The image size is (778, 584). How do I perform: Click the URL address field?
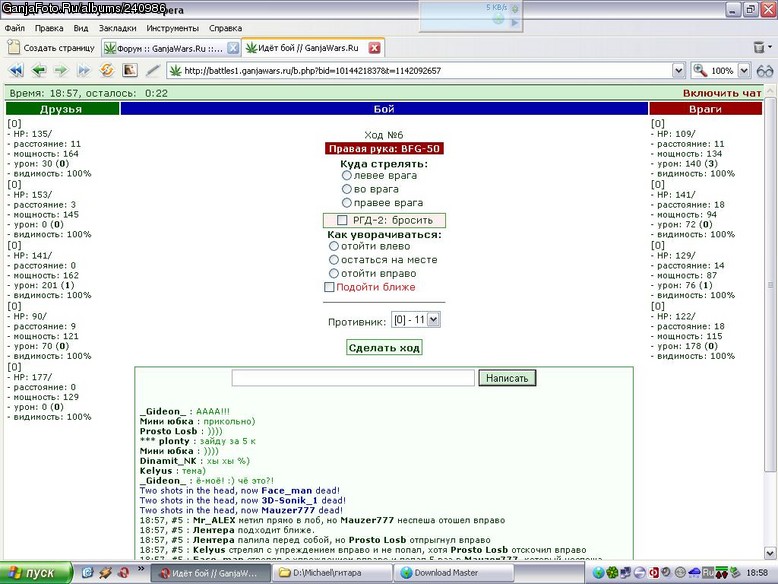[427, 70]
